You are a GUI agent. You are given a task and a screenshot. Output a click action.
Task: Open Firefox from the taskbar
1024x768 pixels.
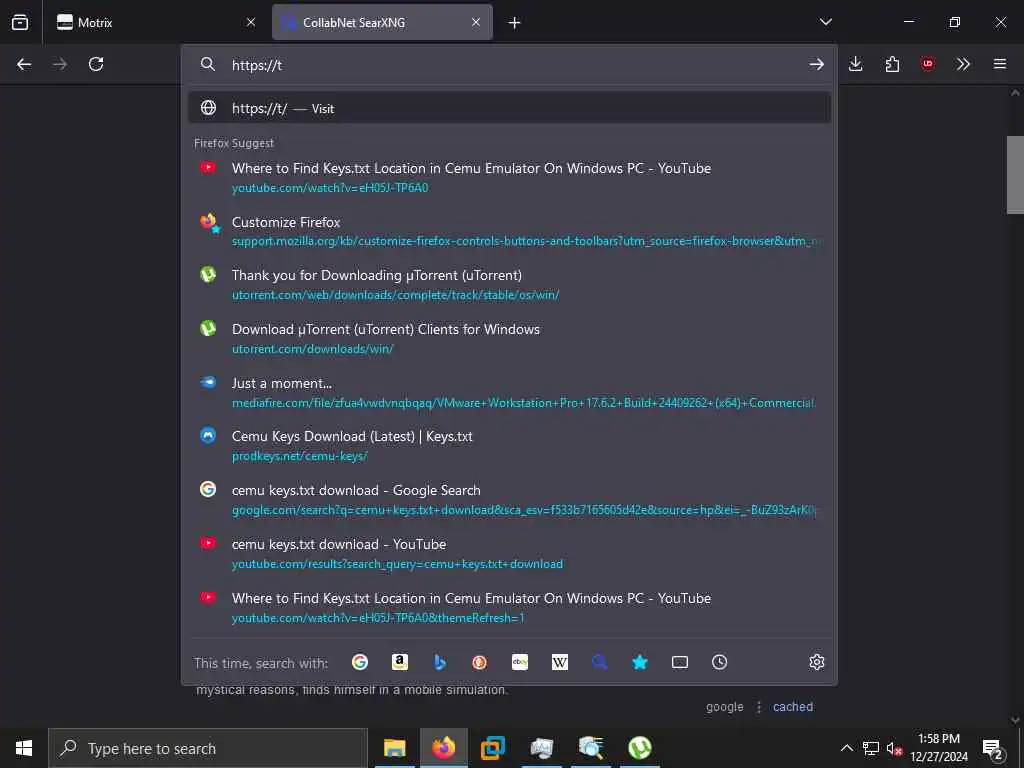click(443, 748)
